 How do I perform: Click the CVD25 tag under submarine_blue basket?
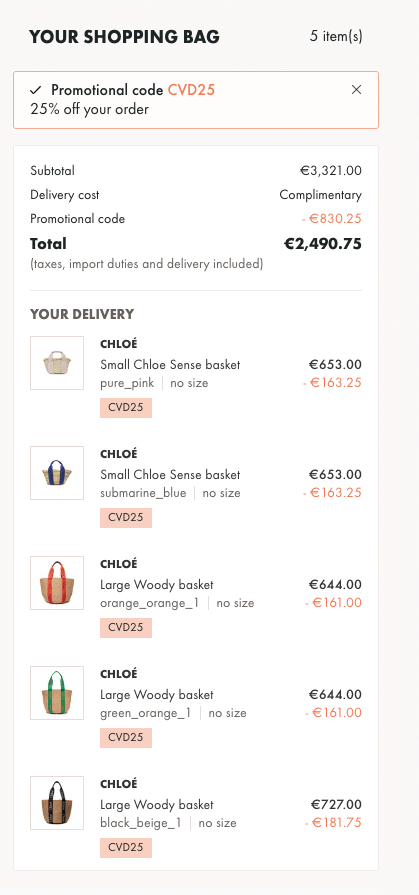(126, 518)
